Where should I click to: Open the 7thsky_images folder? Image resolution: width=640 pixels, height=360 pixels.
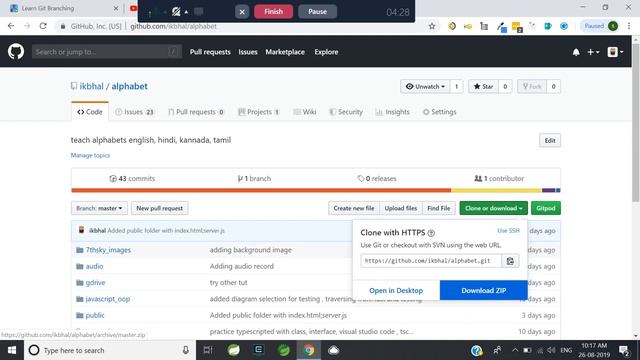click(x=108, y=250)
